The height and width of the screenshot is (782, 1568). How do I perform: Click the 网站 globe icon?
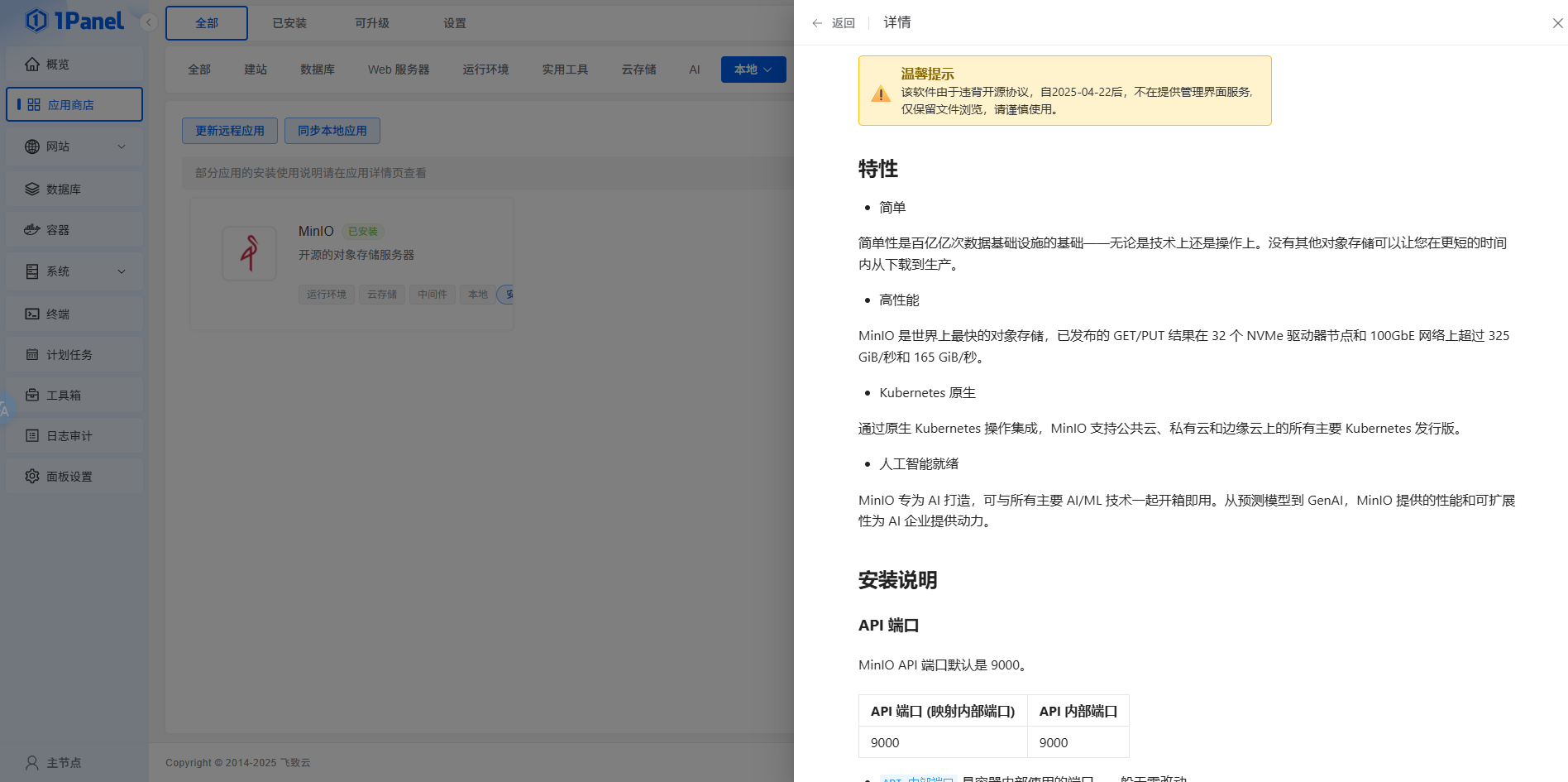pos(32,146)
